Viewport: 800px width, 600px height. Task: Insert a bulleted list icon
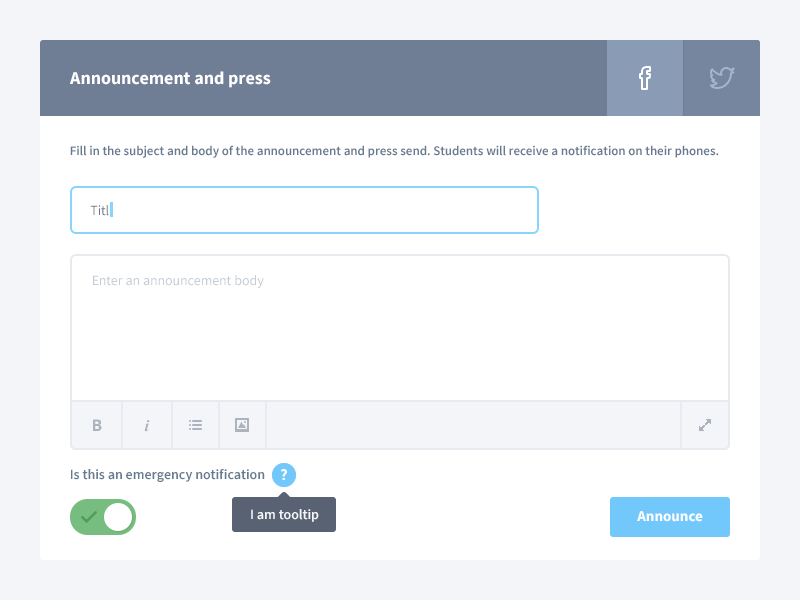[x=195, y=425]
